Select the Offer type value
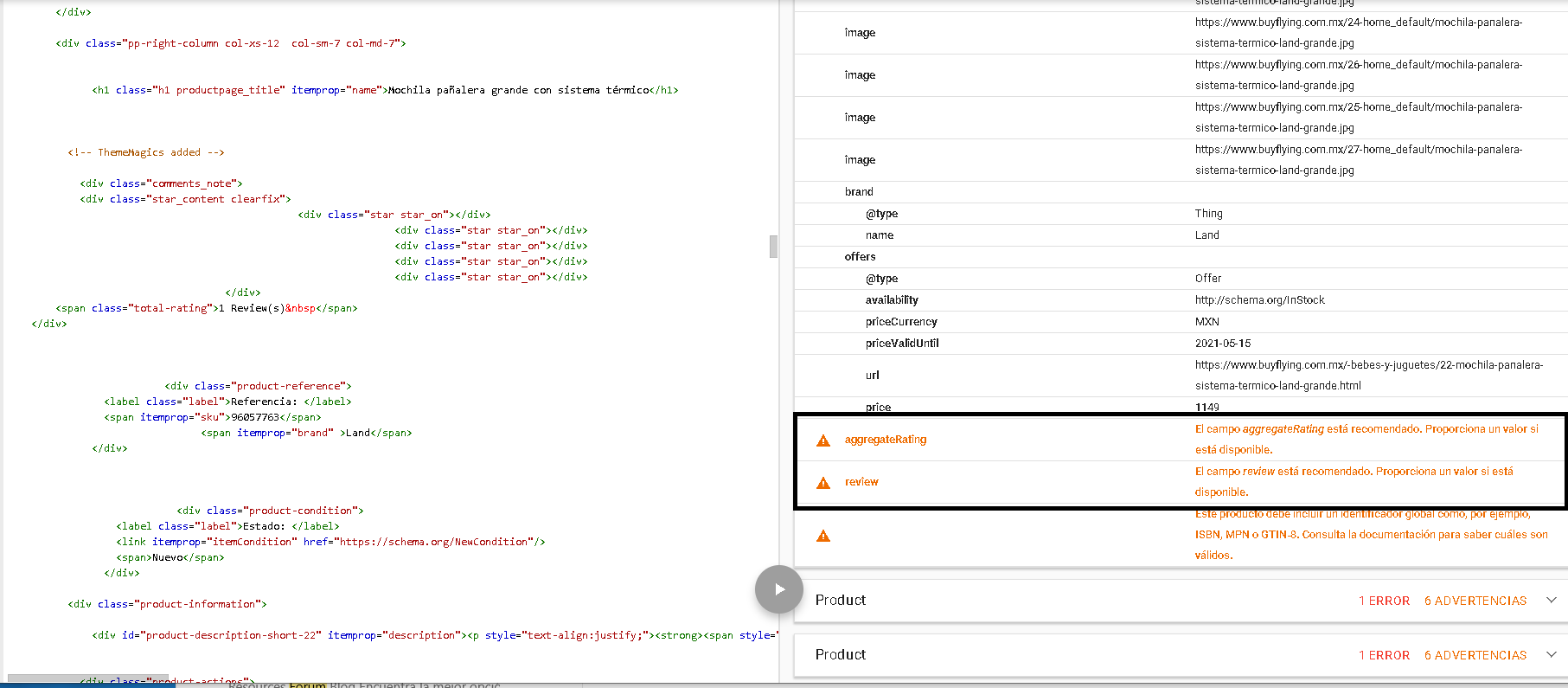This screenshot has width=1568, height=688. (x=1208, y=279)
